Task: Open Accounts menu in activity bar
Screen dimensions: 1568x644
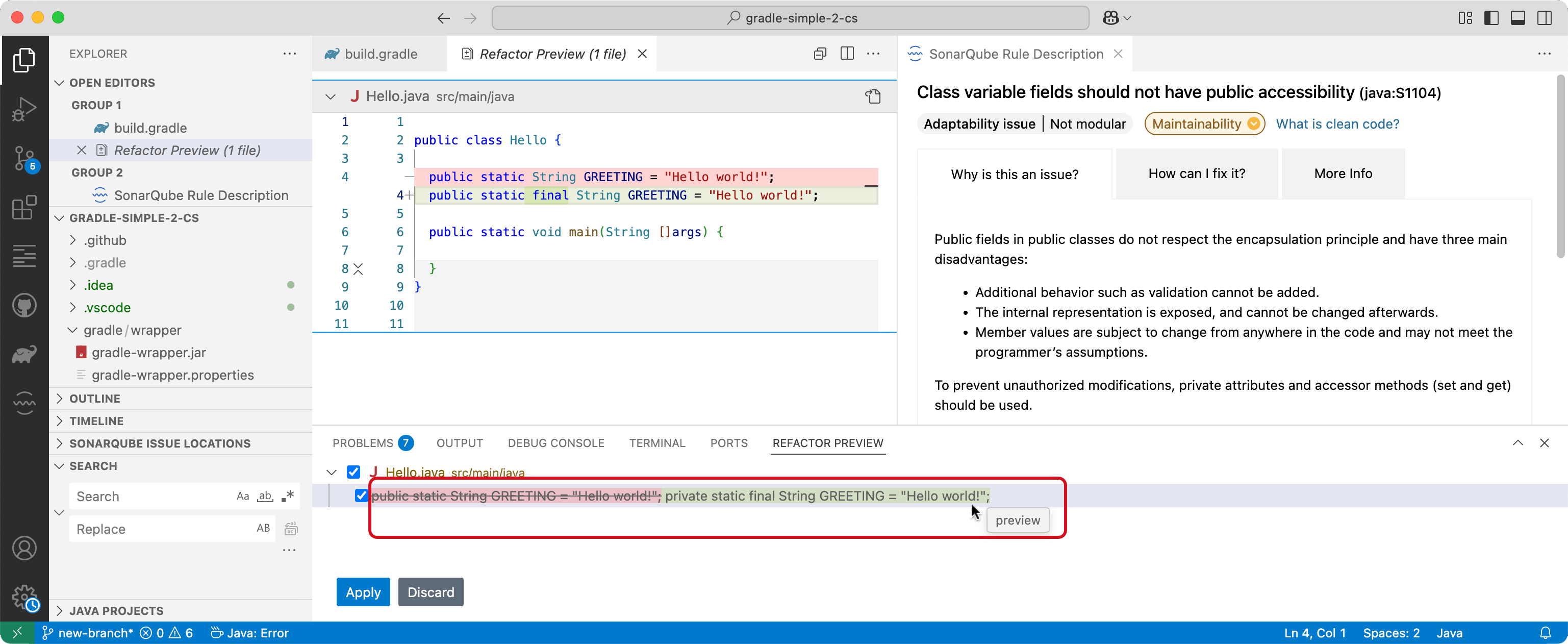Action: (x=24, y=549)
